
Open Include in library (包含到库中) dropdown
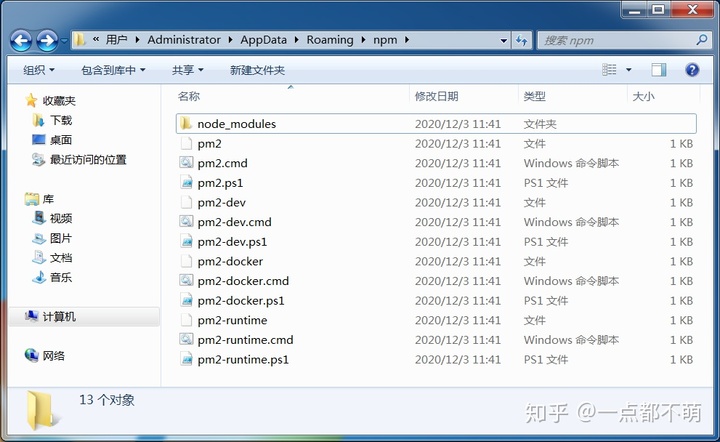tap(113, 70)
